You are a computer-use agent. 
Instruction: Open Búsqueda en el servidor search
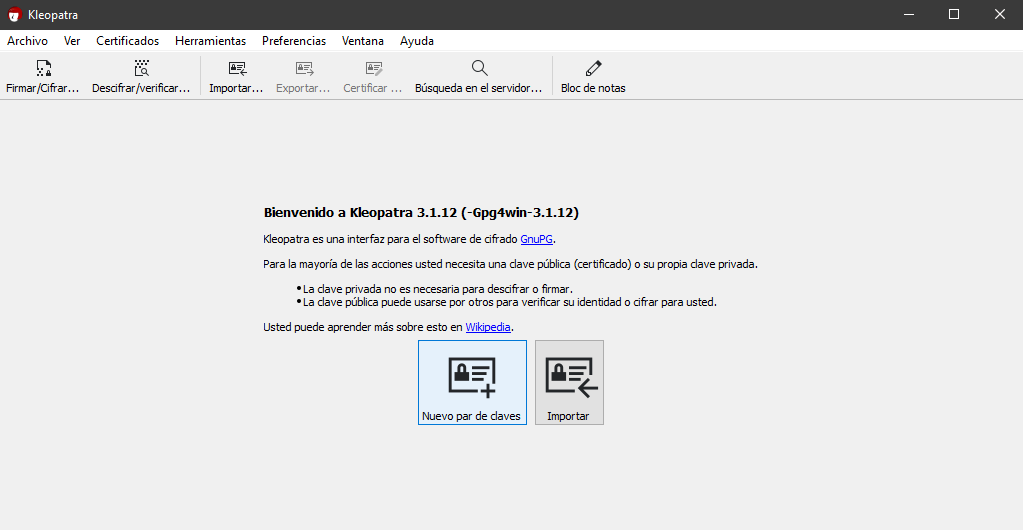point(479,76)
